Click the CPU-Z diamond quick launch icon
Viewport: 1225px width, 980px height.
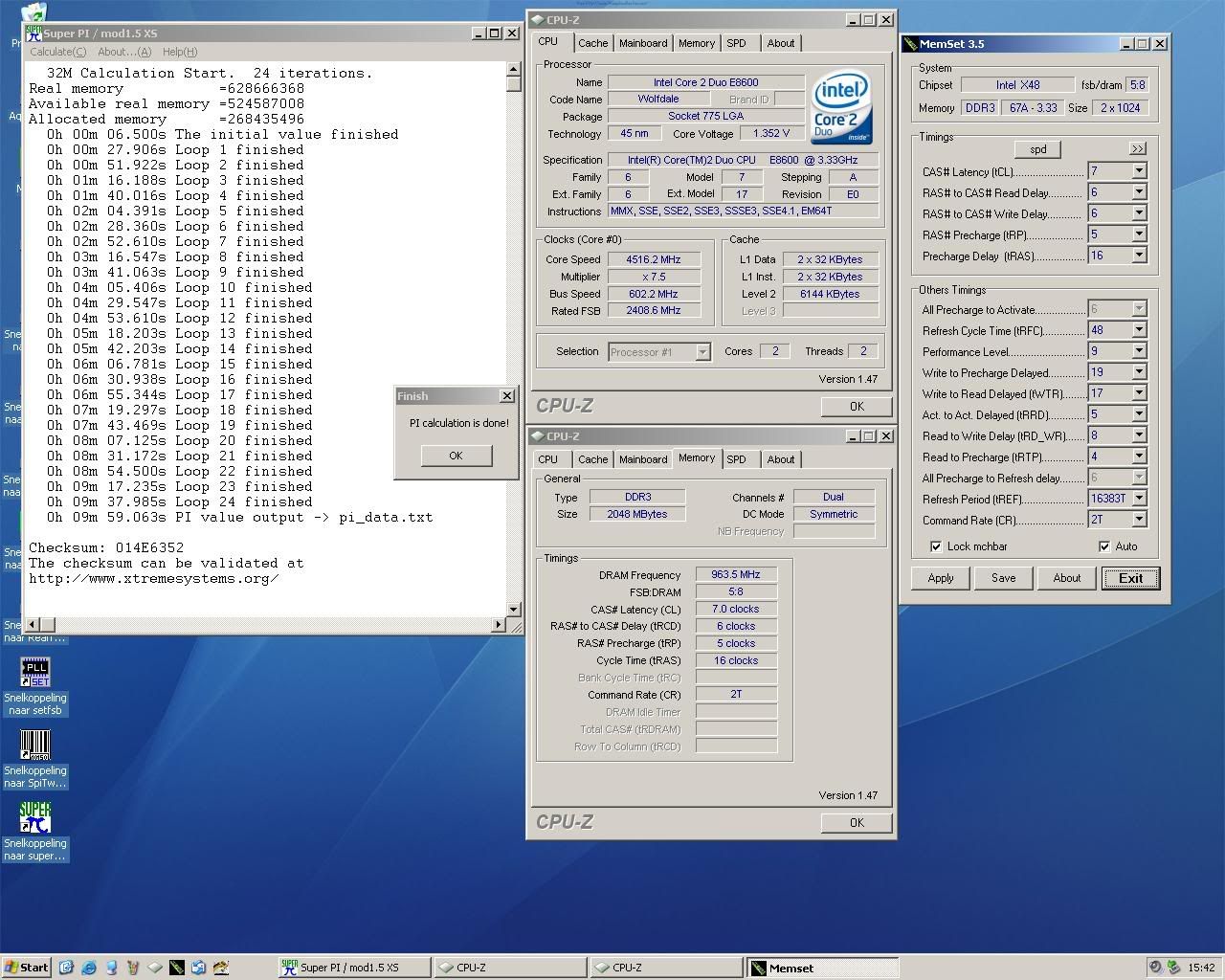155,968
